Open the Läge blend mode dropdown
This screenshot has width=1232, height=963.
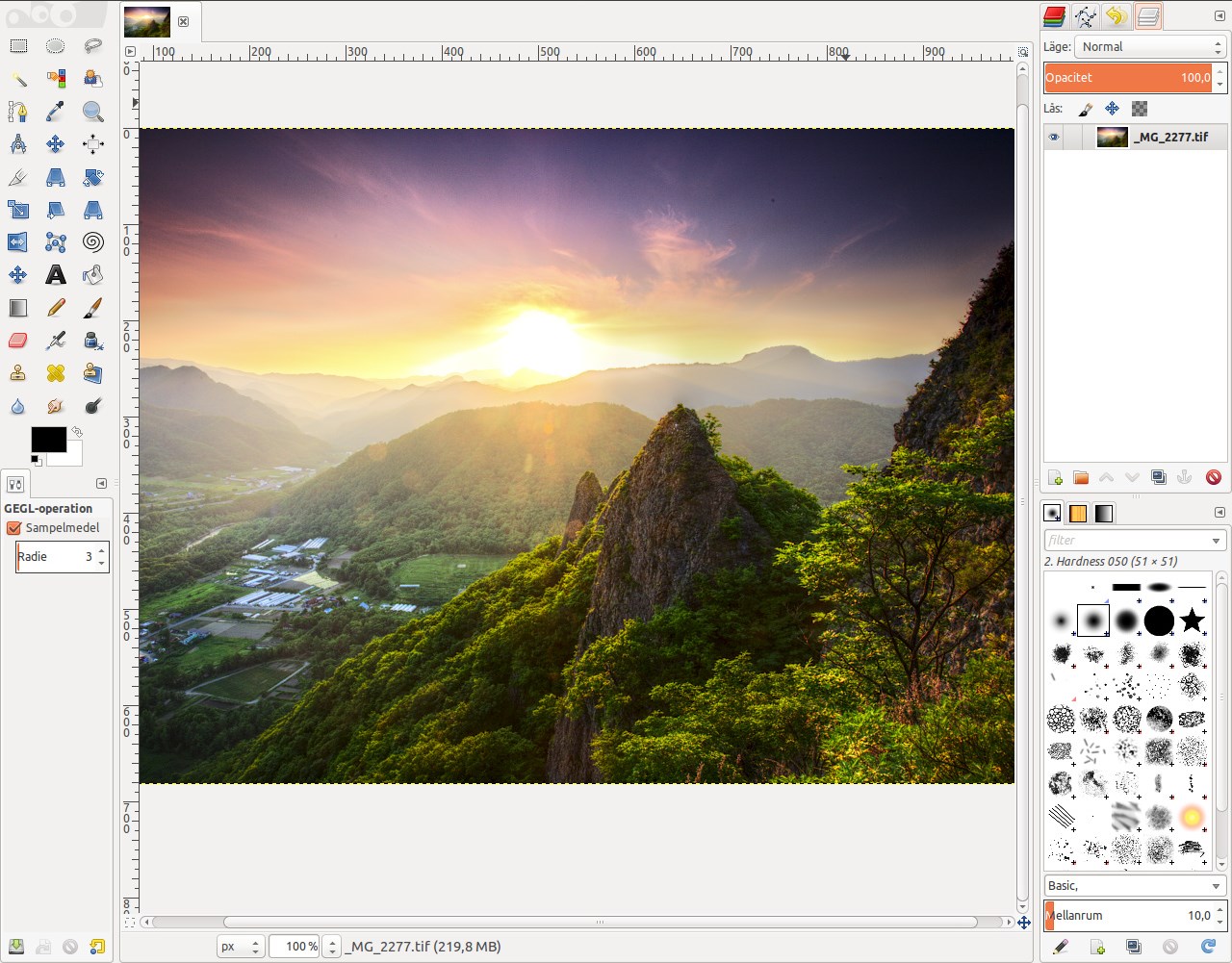(1151, 46)
